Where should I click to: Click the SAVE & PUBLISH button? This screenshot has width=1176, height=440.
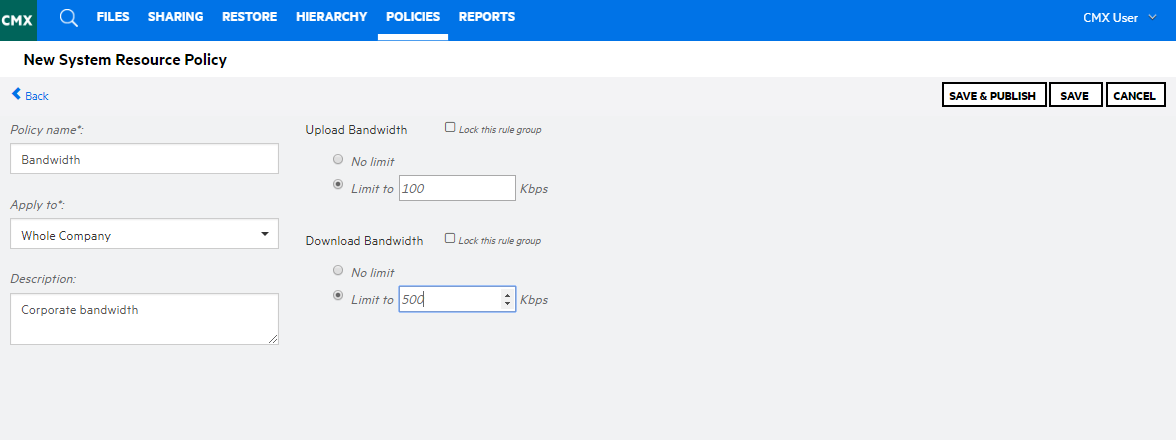(x=994, y=95)
